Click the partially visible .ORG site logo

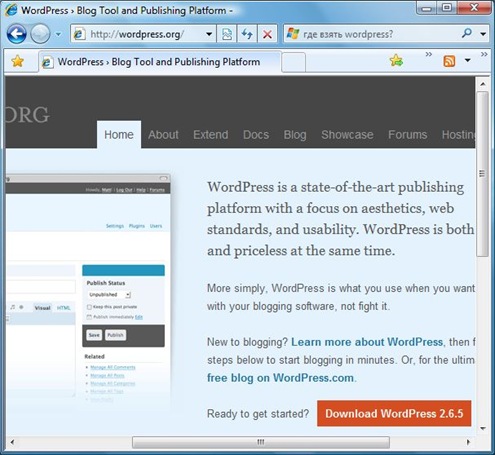click(27, 115)
